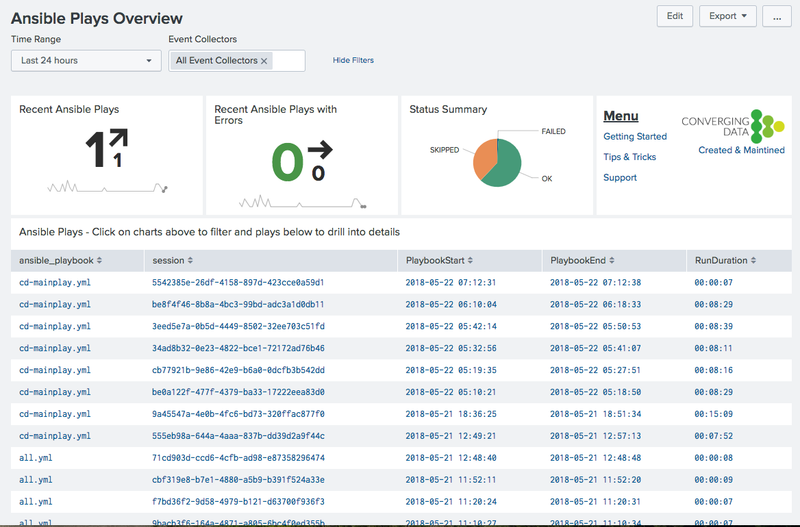Click the Edit button
This screenshot has height=527, width=800.
[x=674, y=16]
